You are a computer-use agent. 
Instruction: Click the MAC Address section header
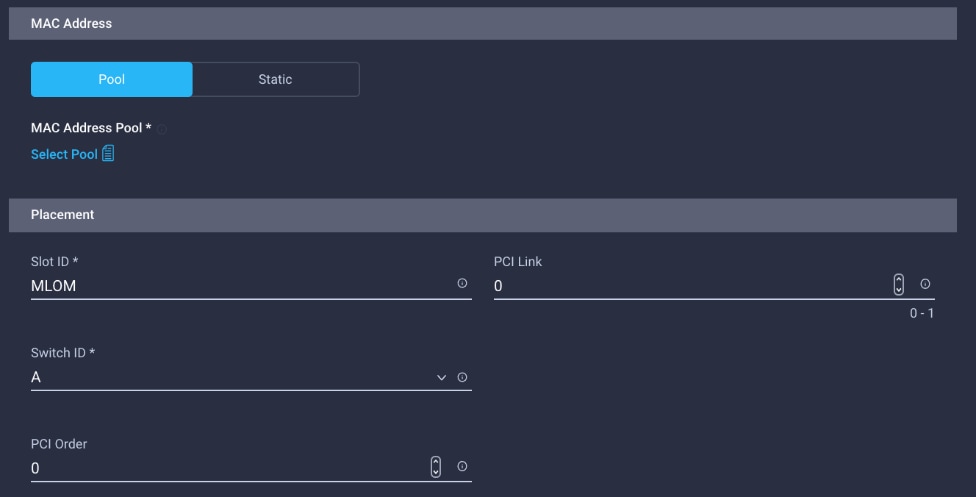point(482,24)
